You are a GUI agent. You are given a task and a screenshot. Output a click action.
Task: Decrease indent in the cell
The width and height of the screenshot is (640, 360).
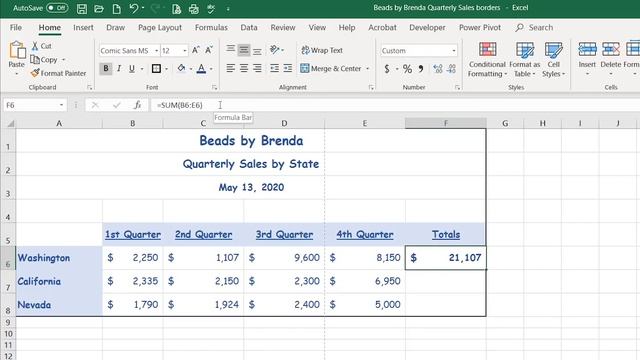coord(275,68)
